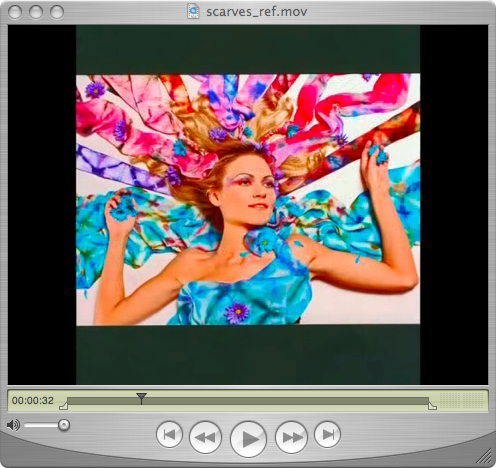This screenshot has height=468, width=496.
Task: Click the Rewind button
Action: [x=205, y=437]
